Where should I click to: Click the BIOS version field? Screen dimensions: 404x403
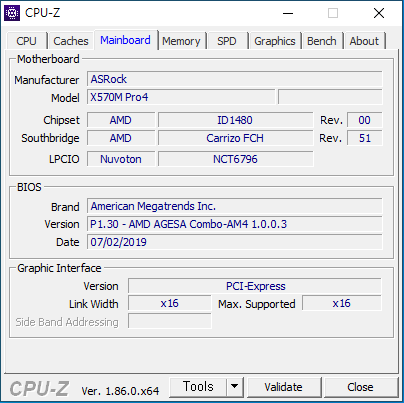click(235, 224)
